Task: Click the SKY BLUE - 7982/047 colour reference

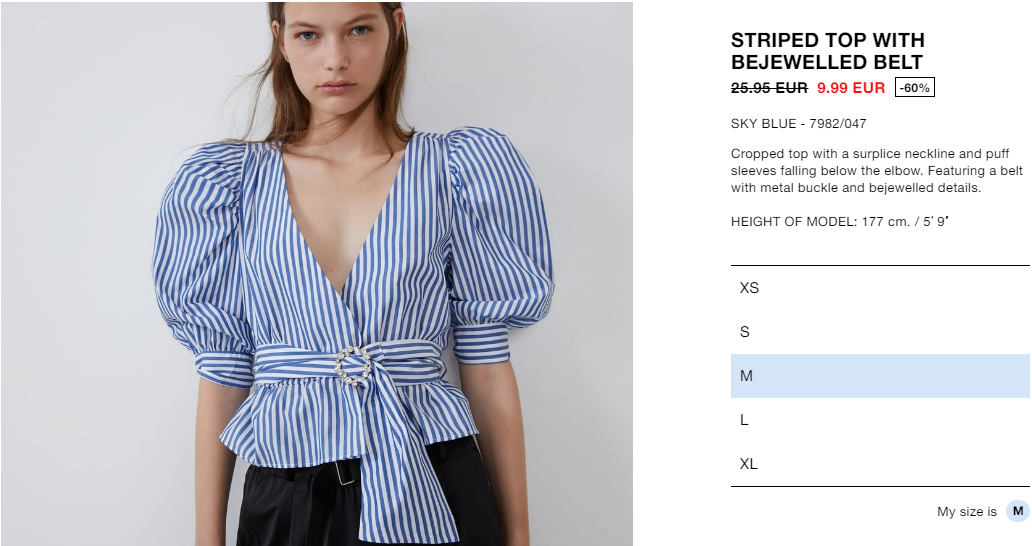Action: click(x=798, y=124)
